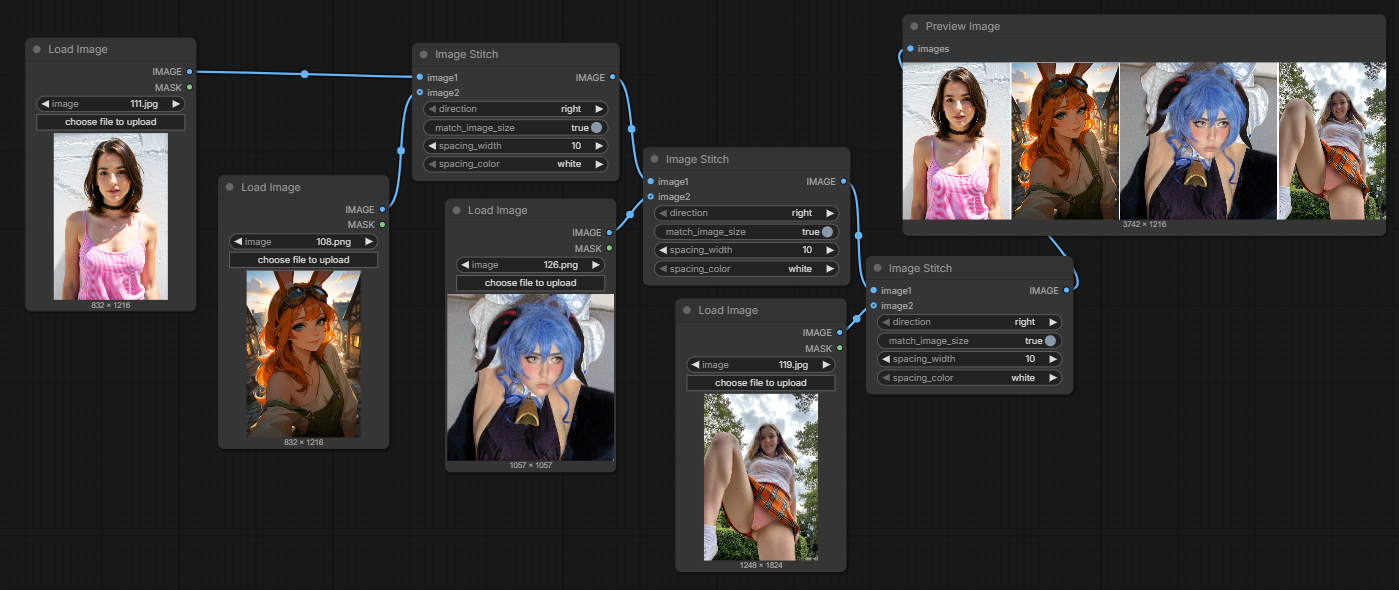Screen dimensions: 1399x590
Task: Select the 126.png image thumbnail in Load Image
Action: pos(531,377)
